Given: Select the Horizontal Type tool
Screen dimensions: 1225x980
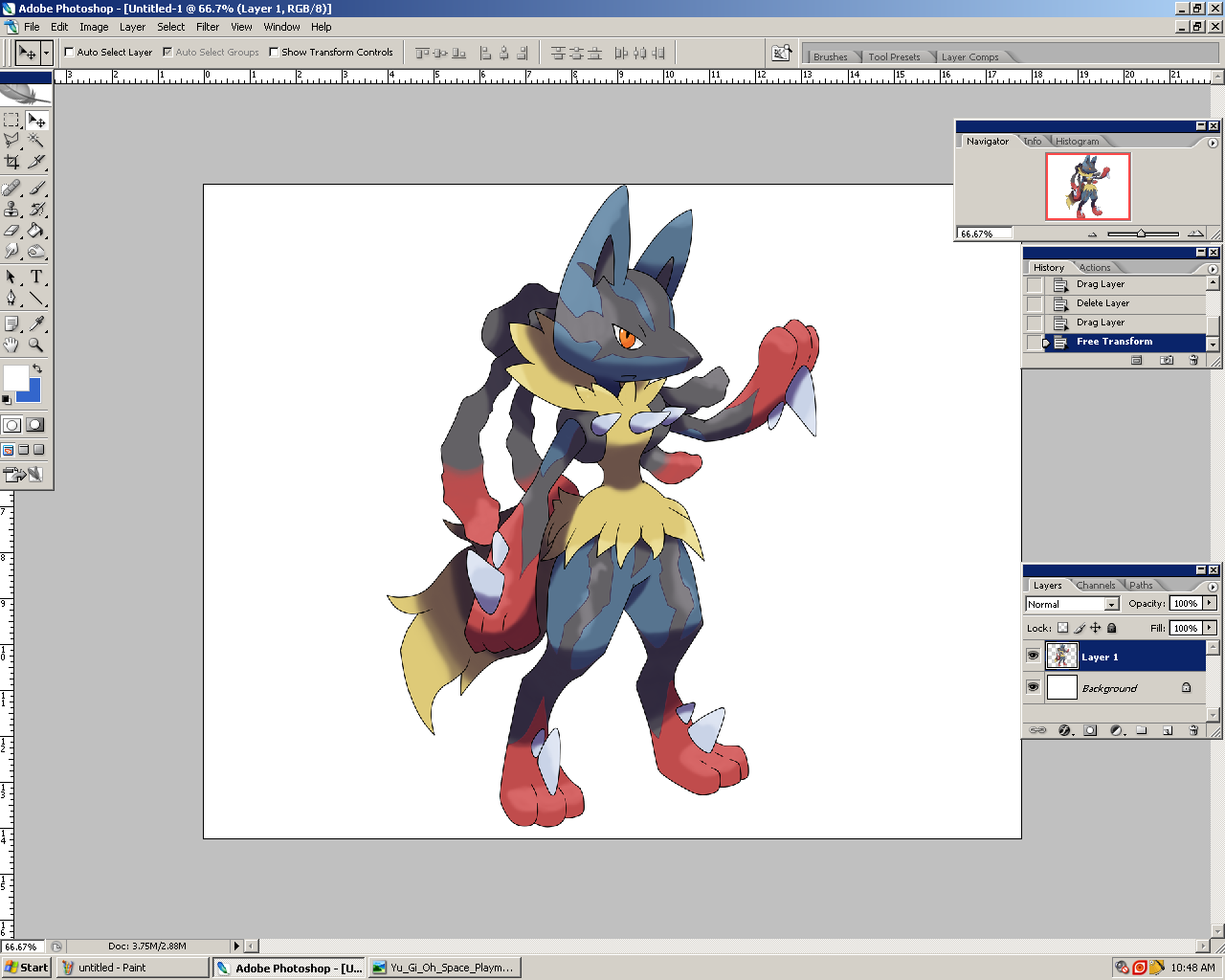Looking at the screenshot, I should coord(36,278).
